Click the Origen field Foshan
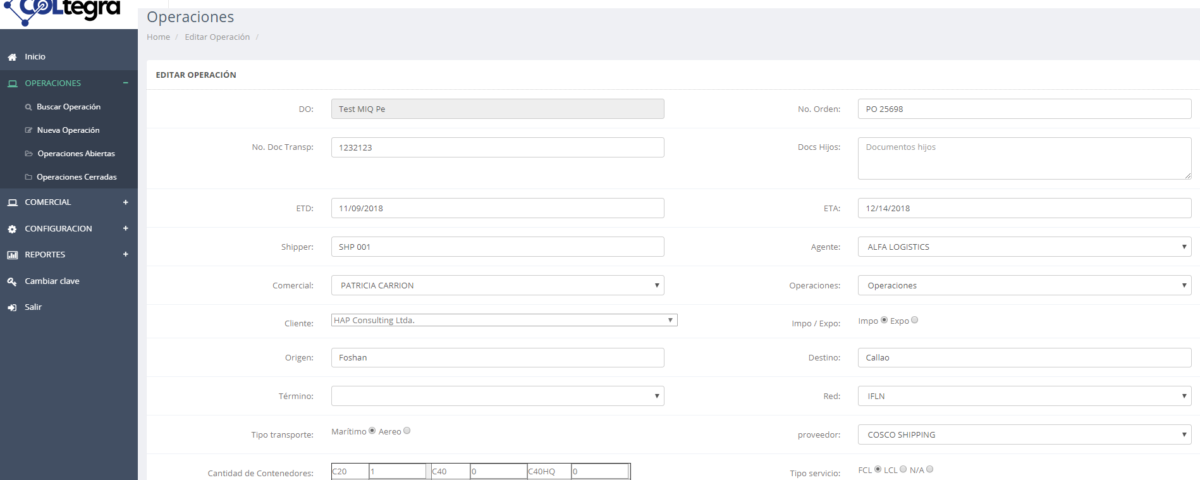 [x=498, y=358]
